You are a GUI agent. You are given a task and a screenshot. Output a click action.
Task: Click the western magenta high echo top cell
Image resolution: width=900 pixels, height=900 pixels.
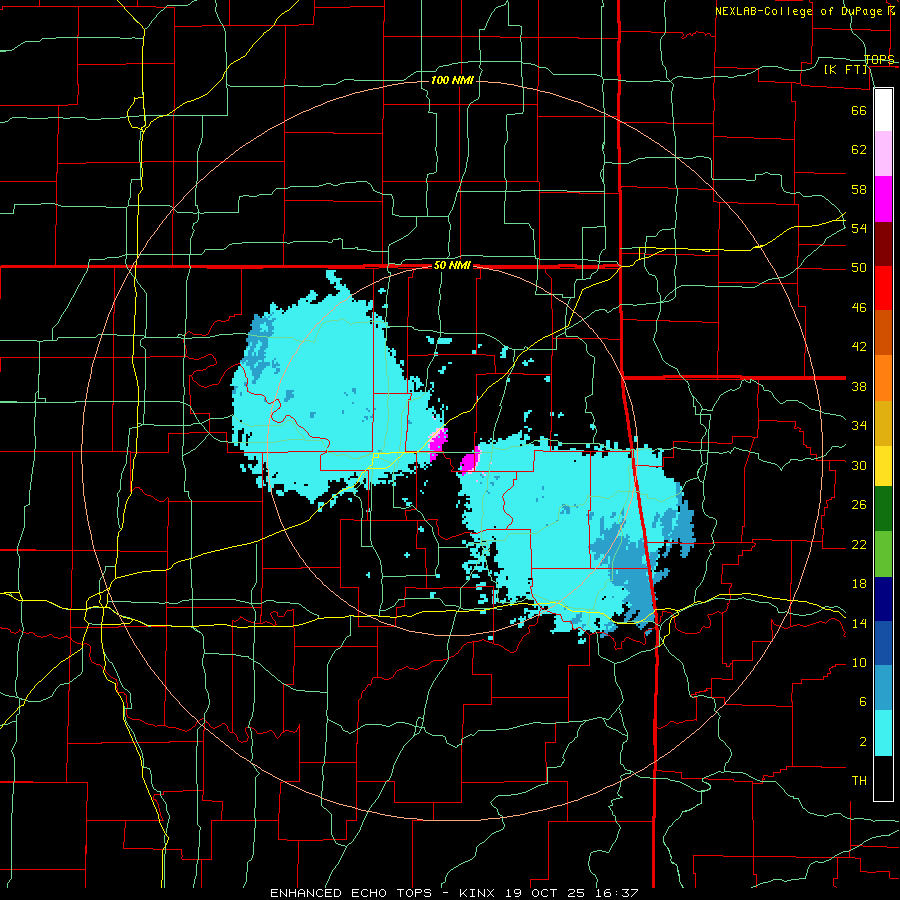pyautogui.click(x=439, y=443)
